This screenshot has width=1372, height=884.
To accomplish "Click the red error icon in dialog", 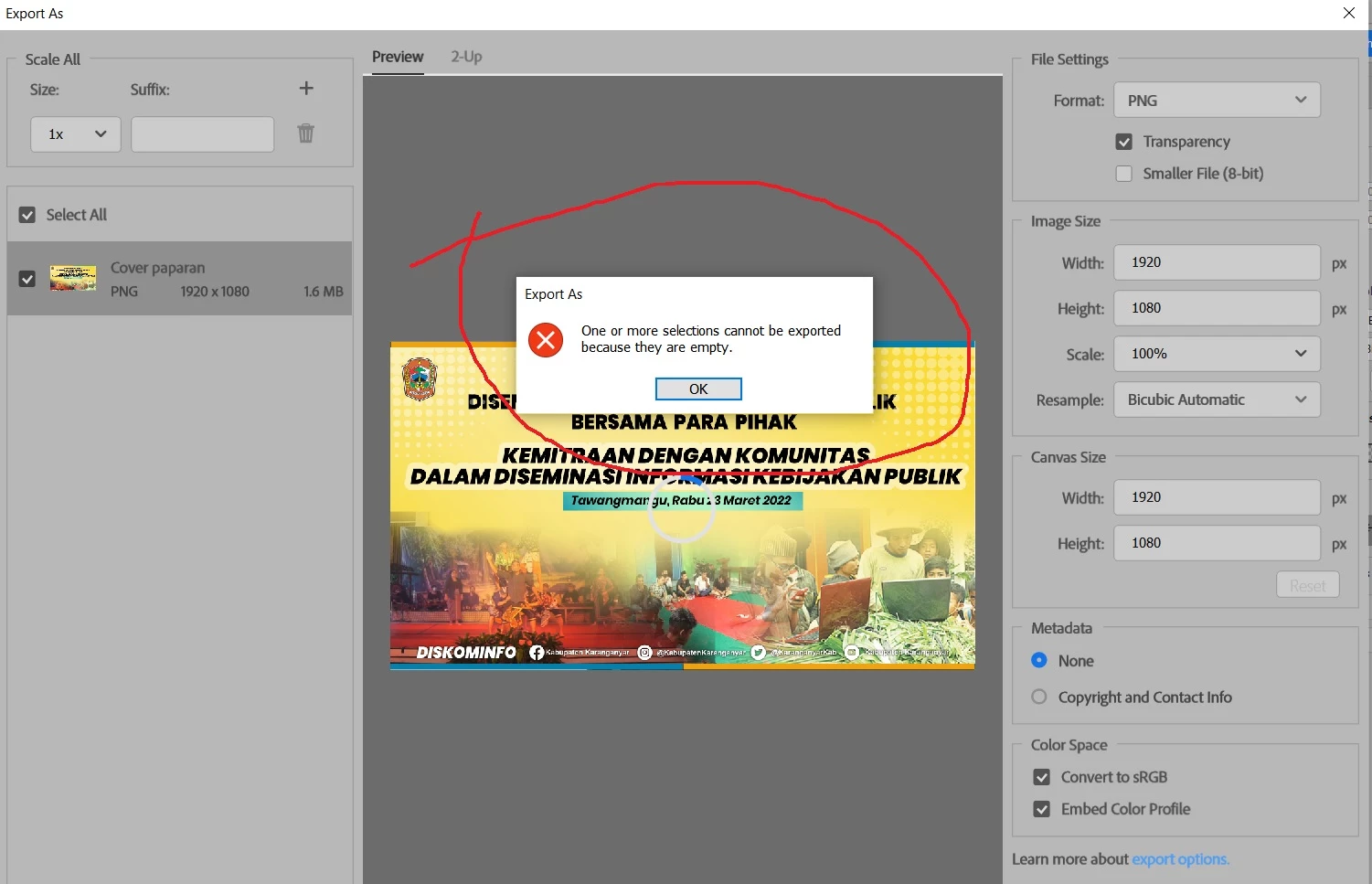I will coord(546,341).
